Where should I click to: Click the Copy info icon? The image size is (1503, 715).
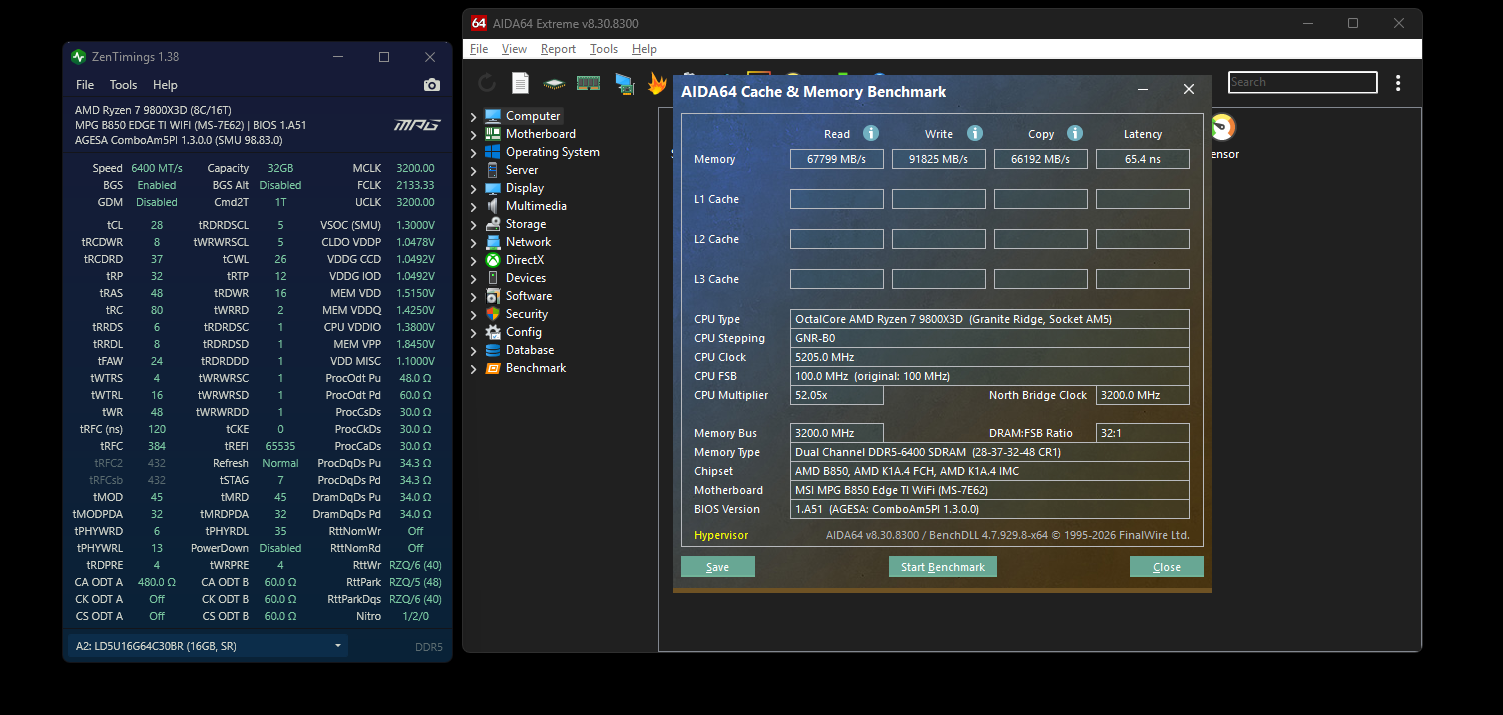coord(1075,133)
